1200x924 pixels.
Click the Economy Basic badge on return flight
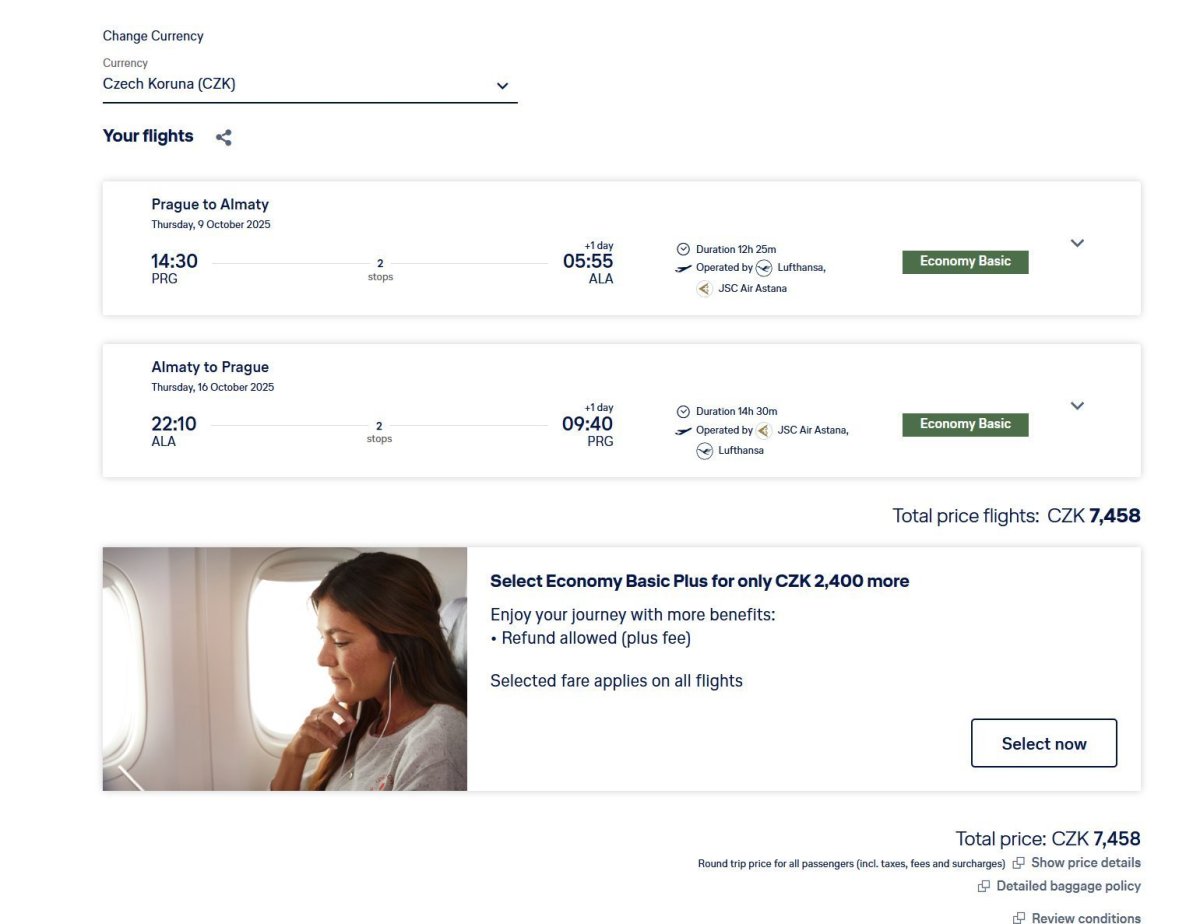(965, 425)
